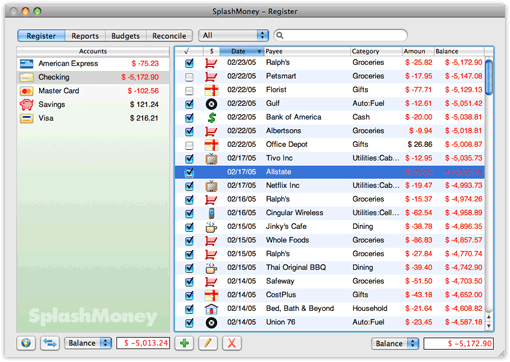Uncheck the cleared box for CostPlus
510x362 pixels.
[189, 295]
